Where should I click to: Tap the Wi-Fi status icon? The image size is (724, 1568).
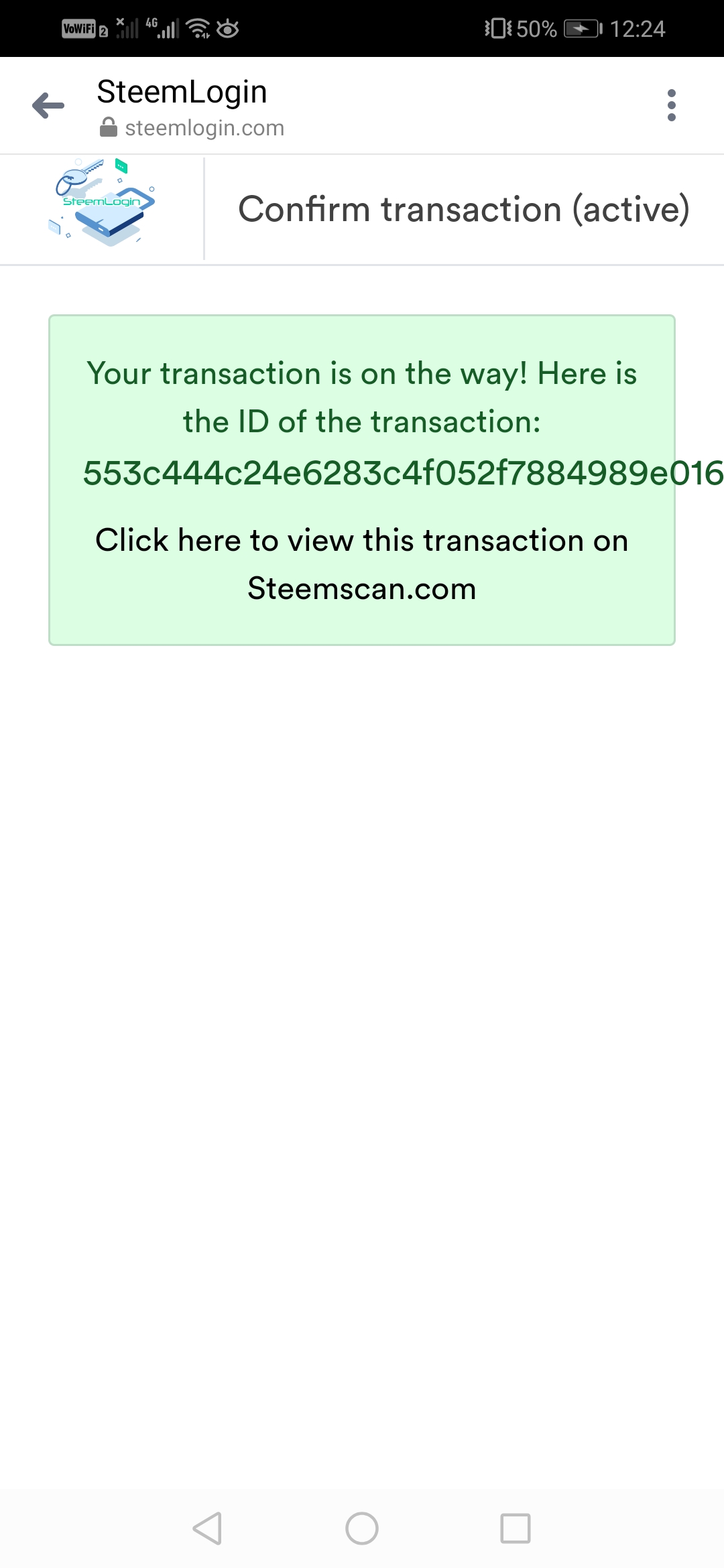point(199,28)
